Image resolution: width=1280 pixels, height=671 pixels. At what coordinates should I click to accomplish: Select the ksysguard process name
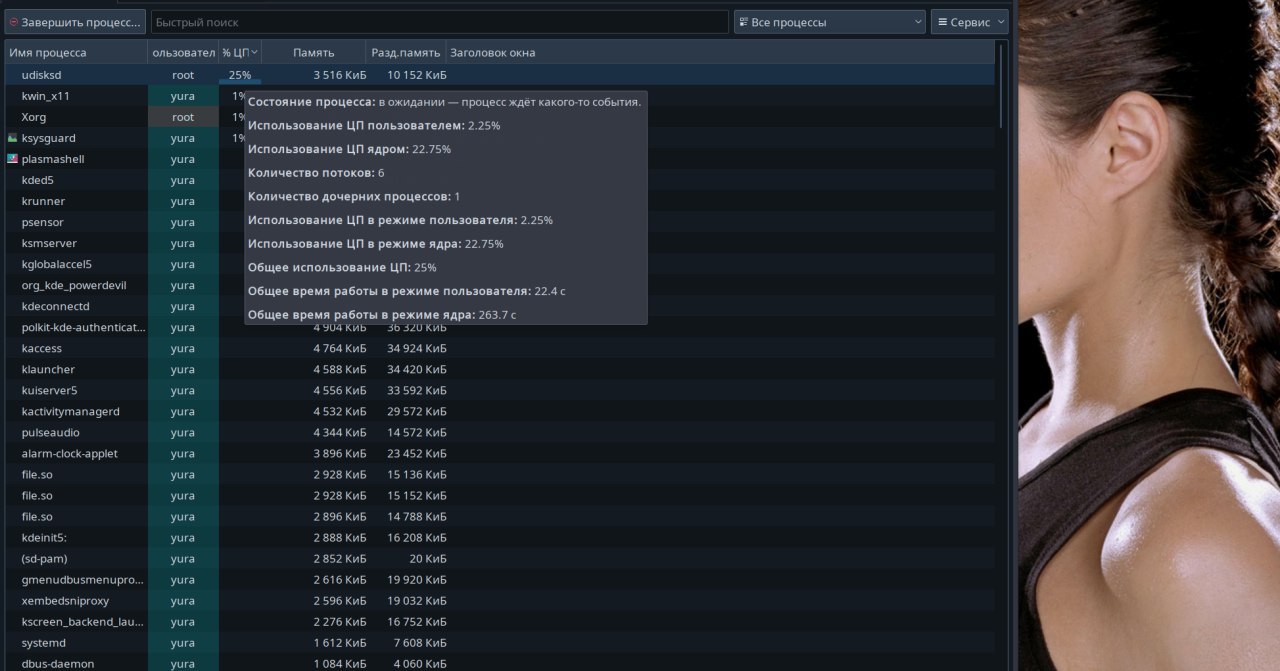coord(48,138)
